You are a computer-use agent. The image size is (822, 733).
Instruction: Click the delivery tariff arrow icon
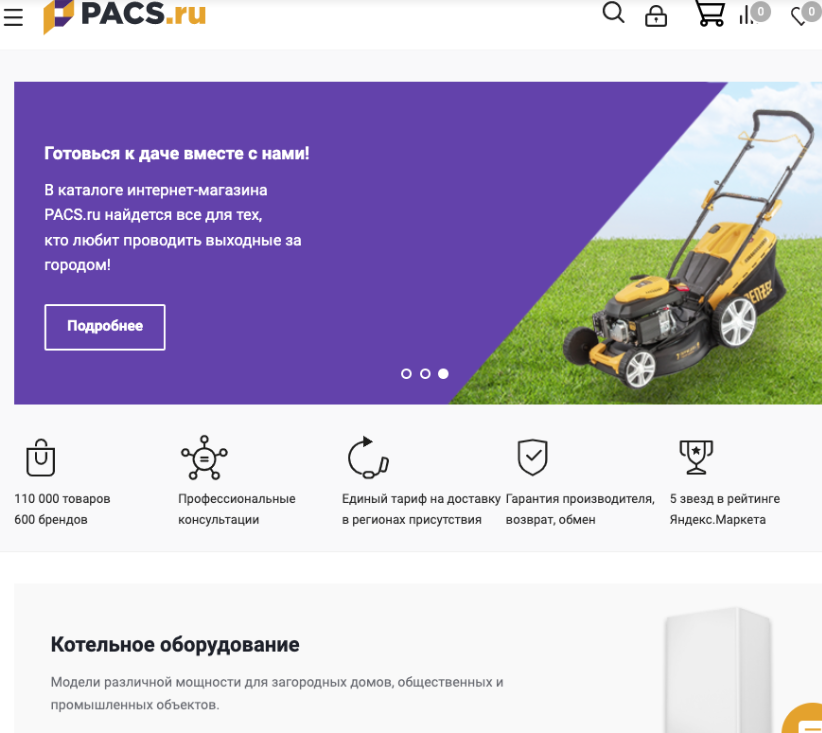pyautogui.click(x=368, y=457)
